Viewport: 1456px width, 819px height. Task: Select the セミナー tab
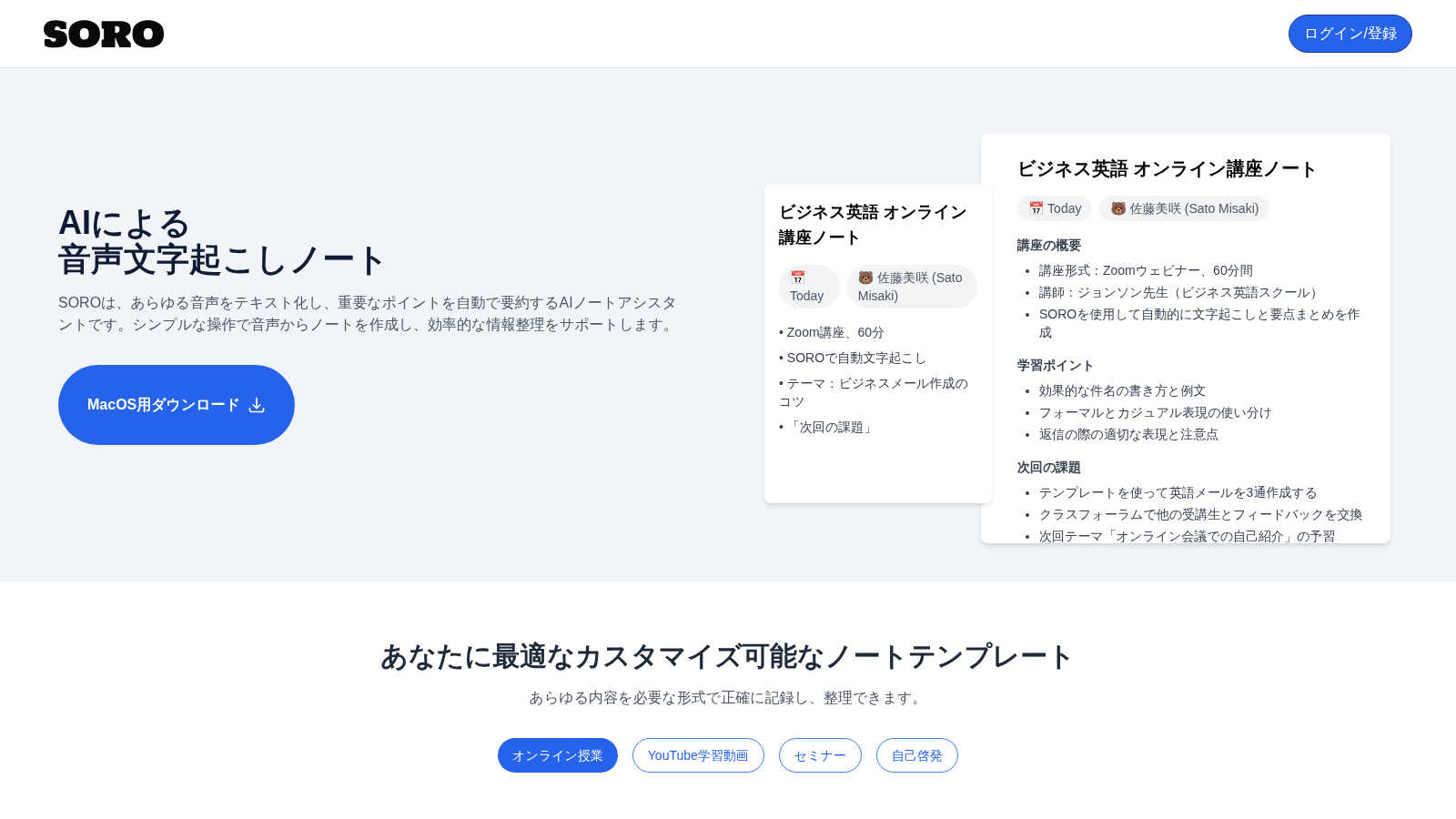820,755
